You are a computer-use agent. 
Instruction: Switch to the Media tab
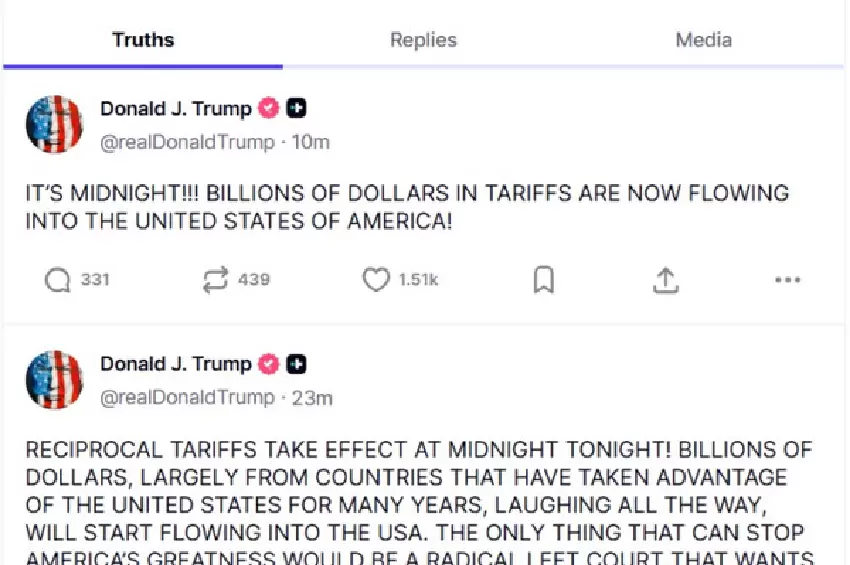pos(703,40)
